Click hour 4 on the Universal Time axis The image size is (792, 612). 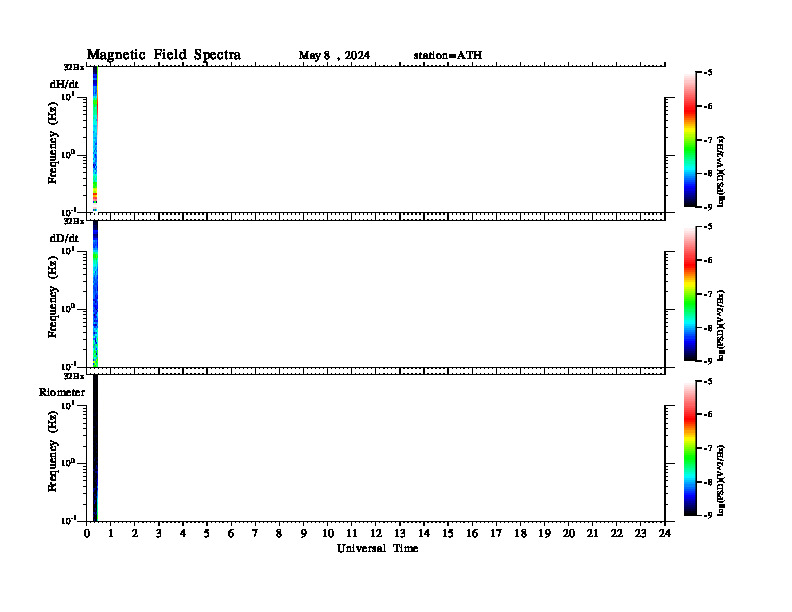coord(183,533)
